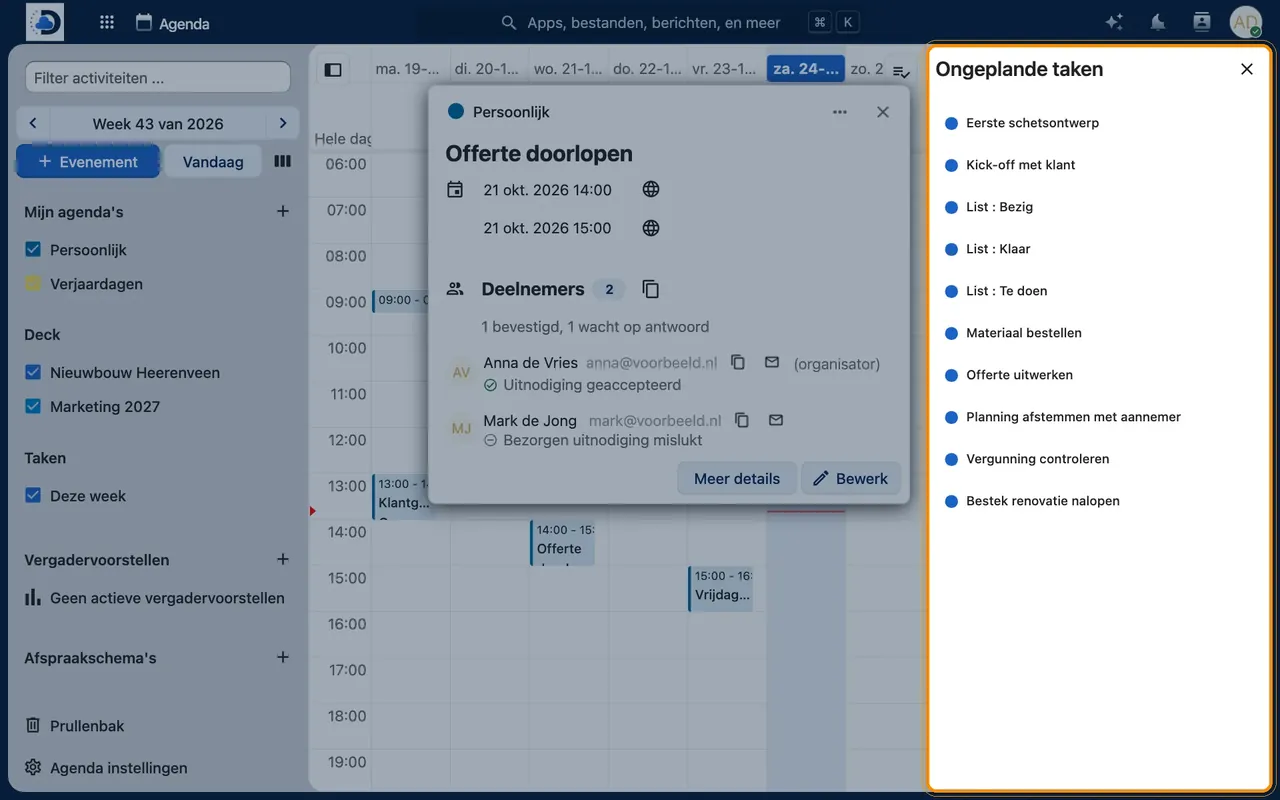This screenshot has height=800, width=1280.
Task: Send email to Mark de Jong
Action: pos(776,421)
